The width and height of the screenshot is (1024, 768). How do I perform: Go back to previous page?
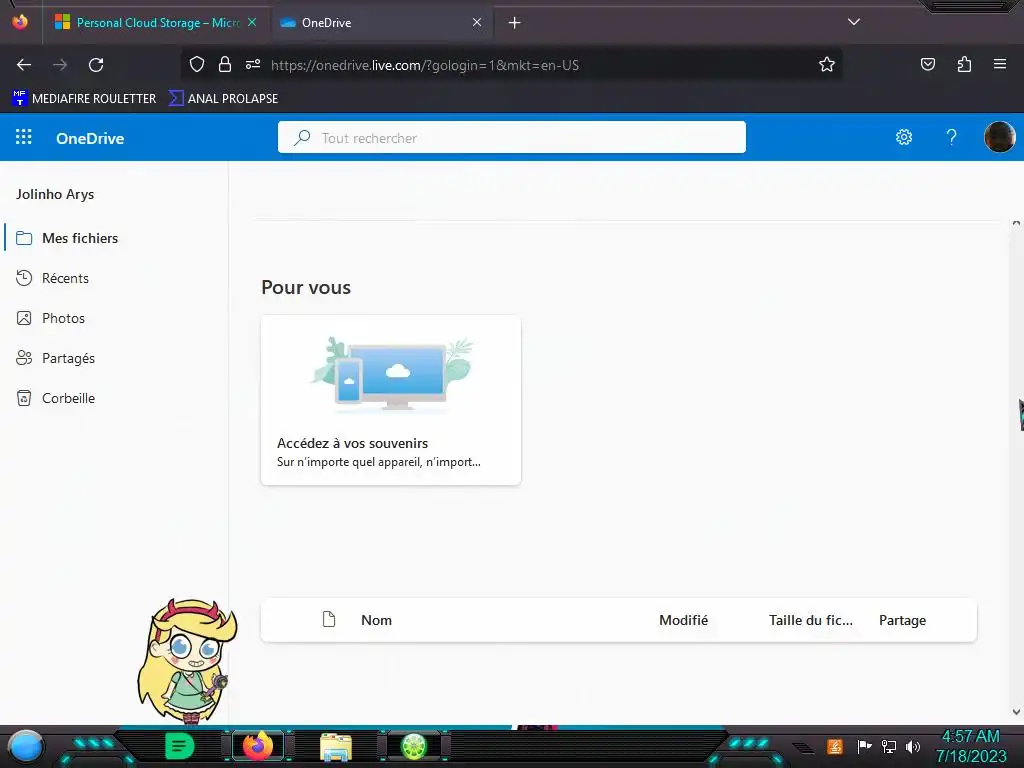click(24, 65)
